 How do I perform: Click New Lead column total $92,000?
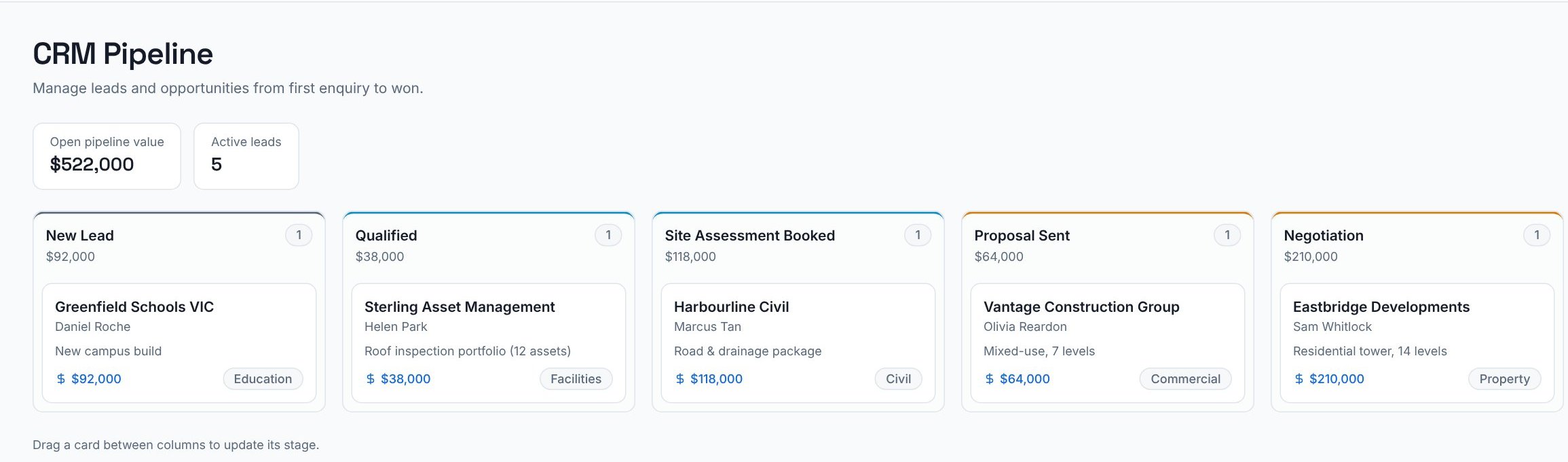pyautogui.click(x=71, y=257)
